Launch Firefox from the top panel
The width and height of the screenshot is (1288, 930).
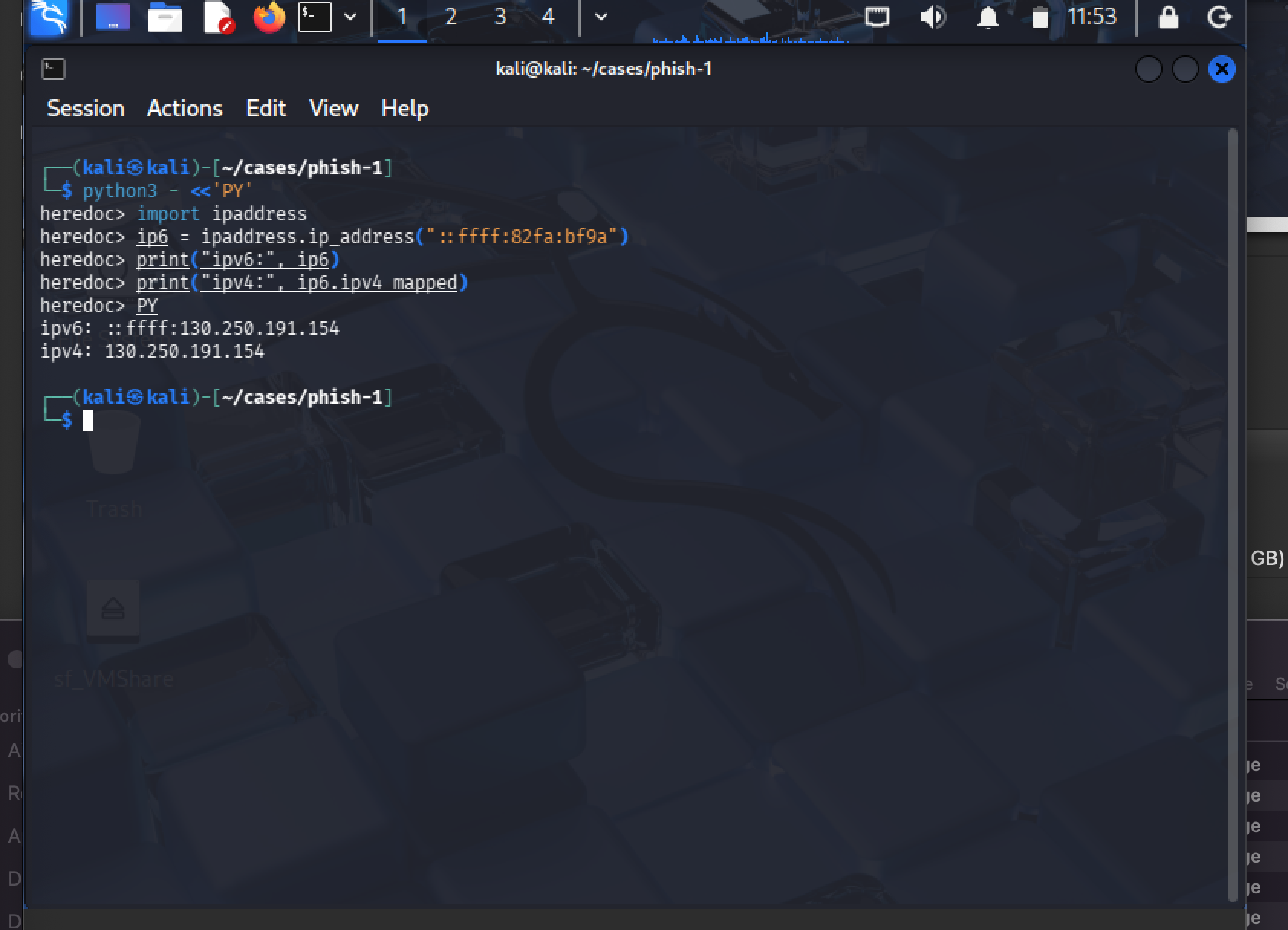[x=268, y=17]
